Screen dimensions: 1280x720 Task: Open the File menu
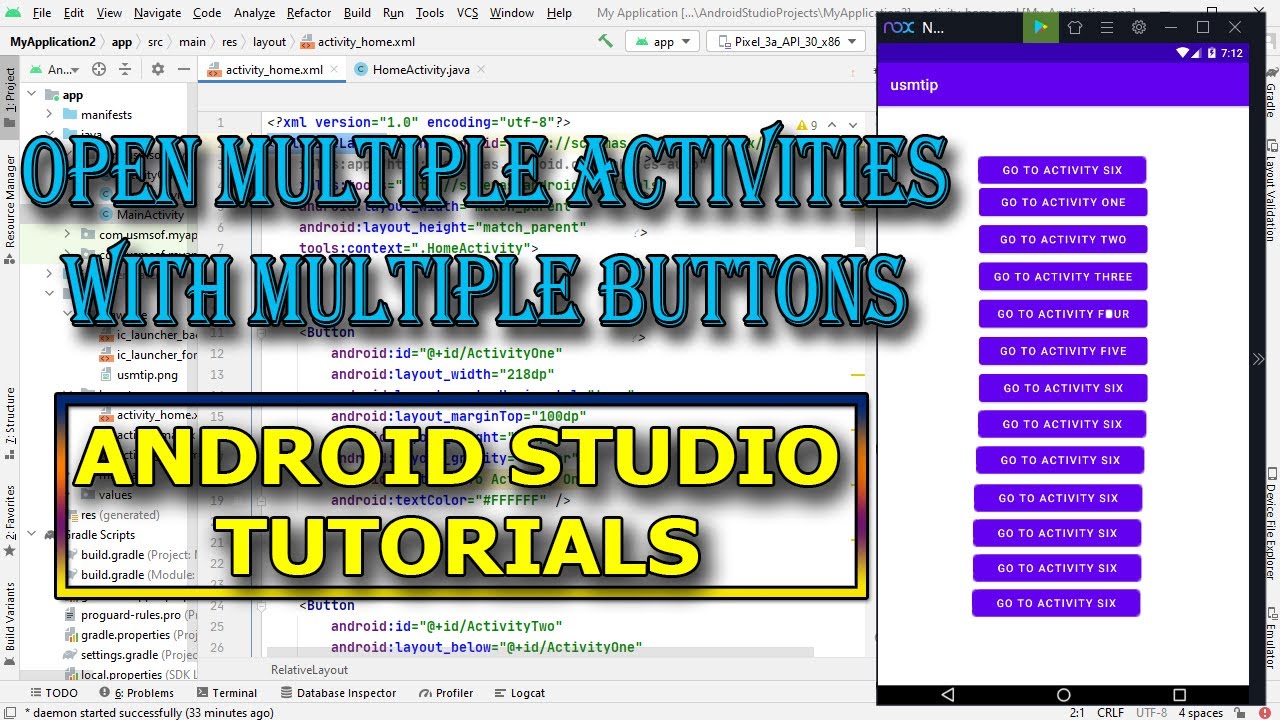point(42,13)
